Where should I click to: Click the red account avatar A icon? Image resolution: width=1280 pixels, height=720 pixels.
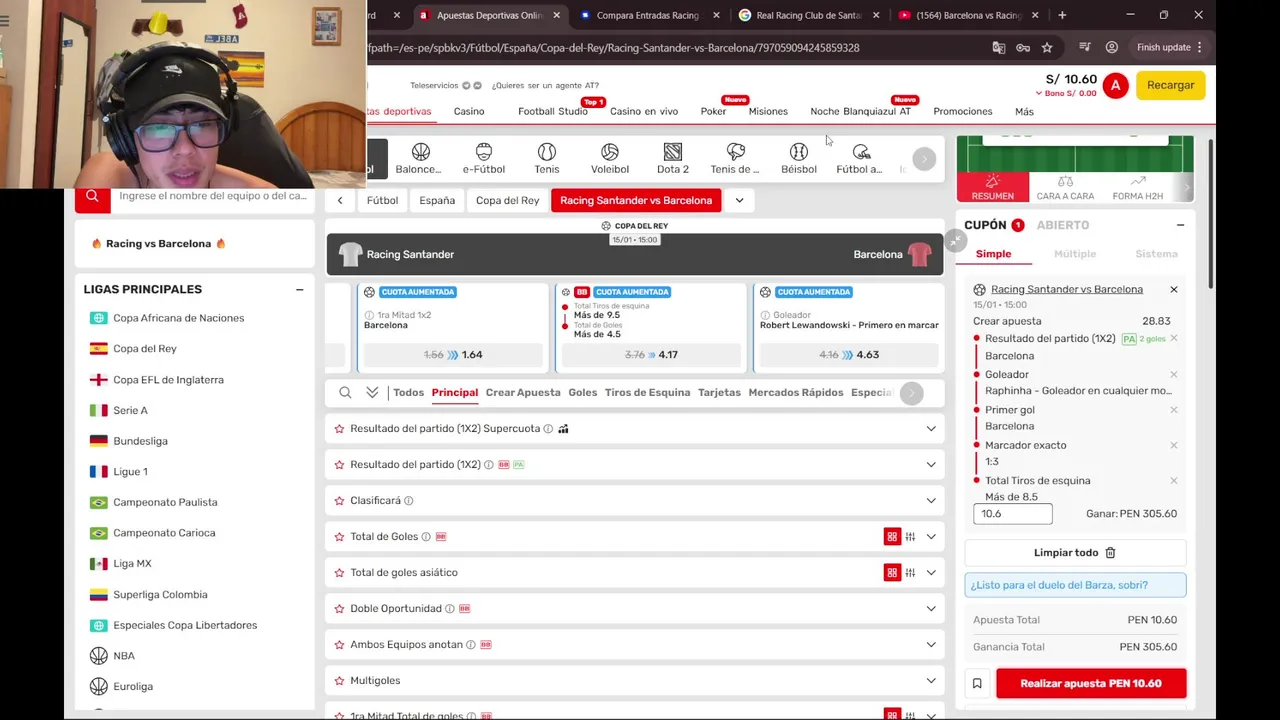coord(1116,86)
